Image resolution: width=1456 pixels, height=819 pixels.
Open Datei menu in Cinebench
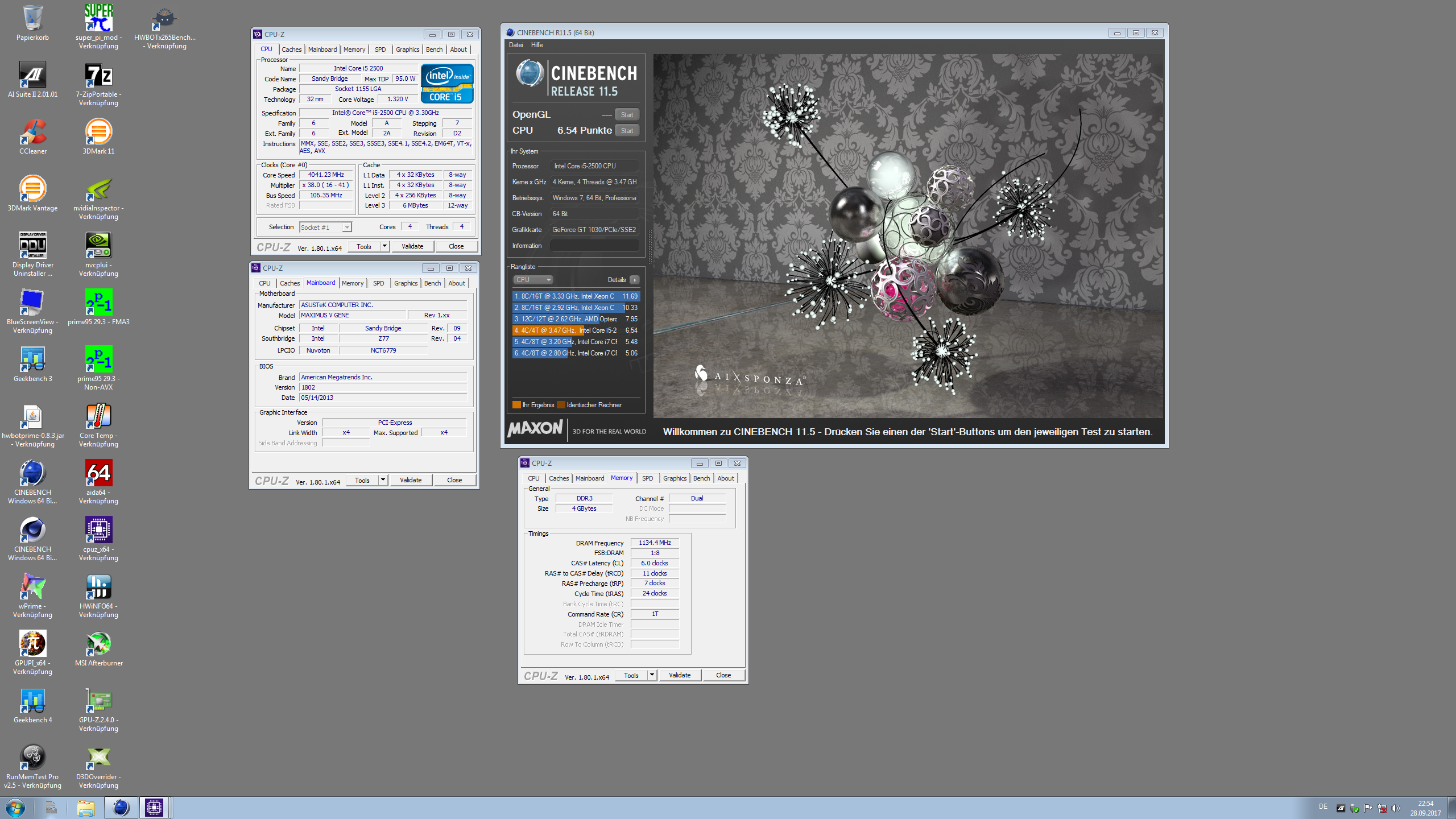point(516,45)
